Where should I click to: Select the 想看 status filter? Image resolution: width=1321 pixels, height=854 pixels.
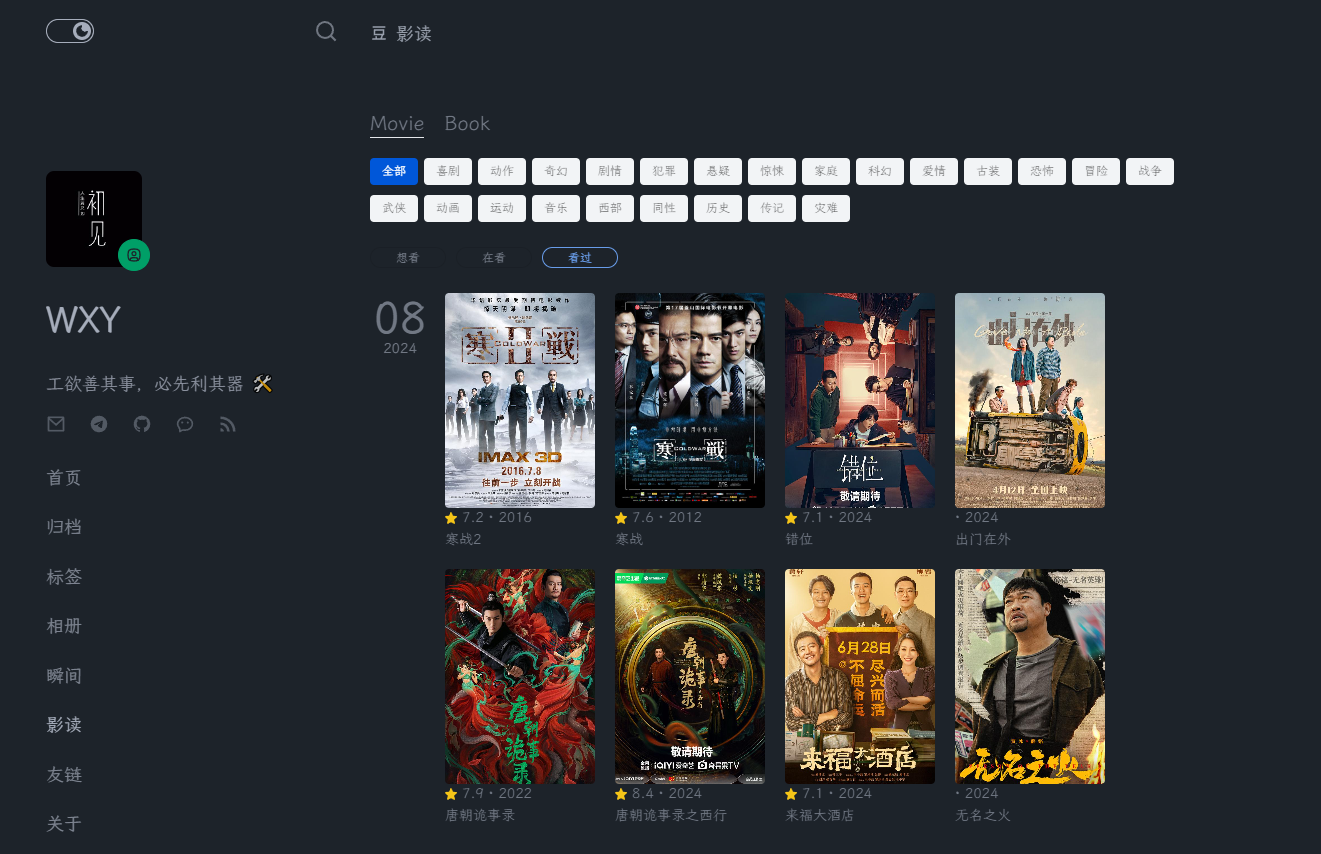(x=408, y=258)
